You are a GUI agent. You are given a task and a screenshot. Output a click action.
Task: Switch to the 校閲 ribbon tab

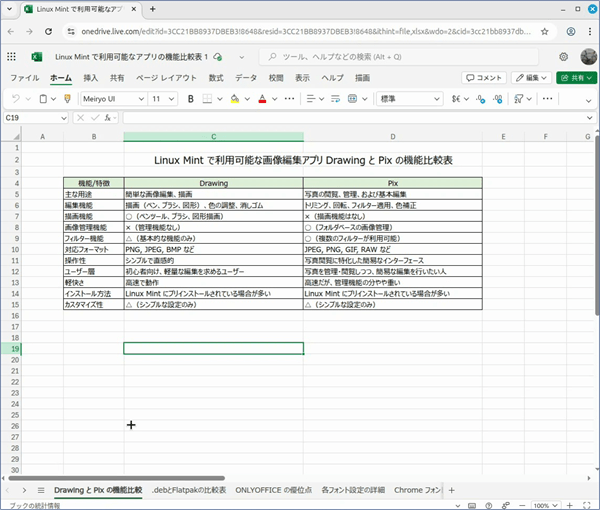[276, 78]
